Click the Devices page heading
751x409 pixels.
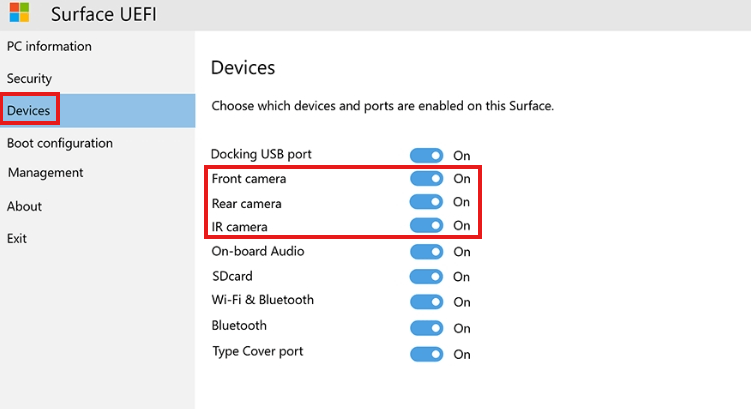[x=243, y=68]
